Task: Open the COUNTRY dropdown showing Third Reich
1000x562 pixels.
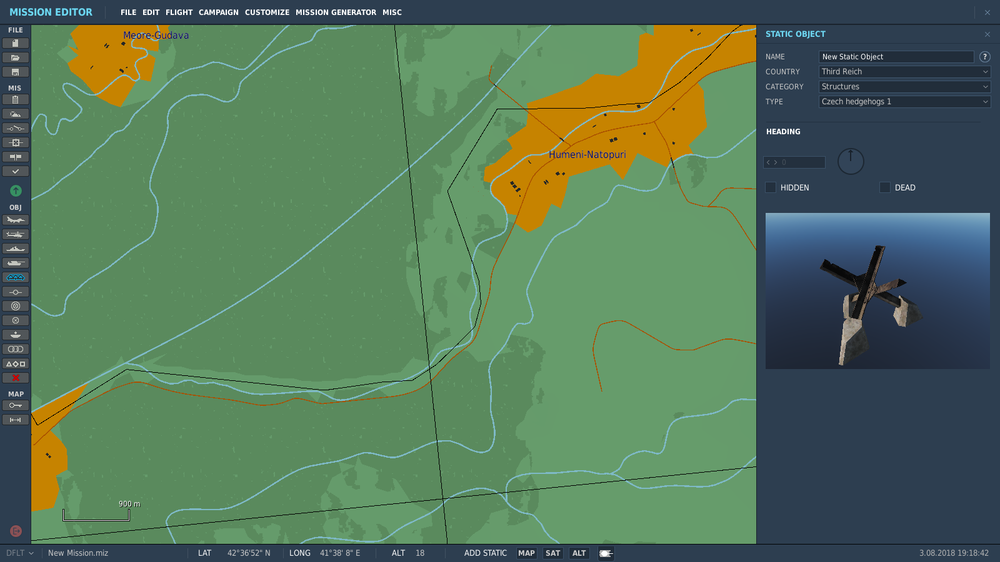Action: click(x=904, y=71)
